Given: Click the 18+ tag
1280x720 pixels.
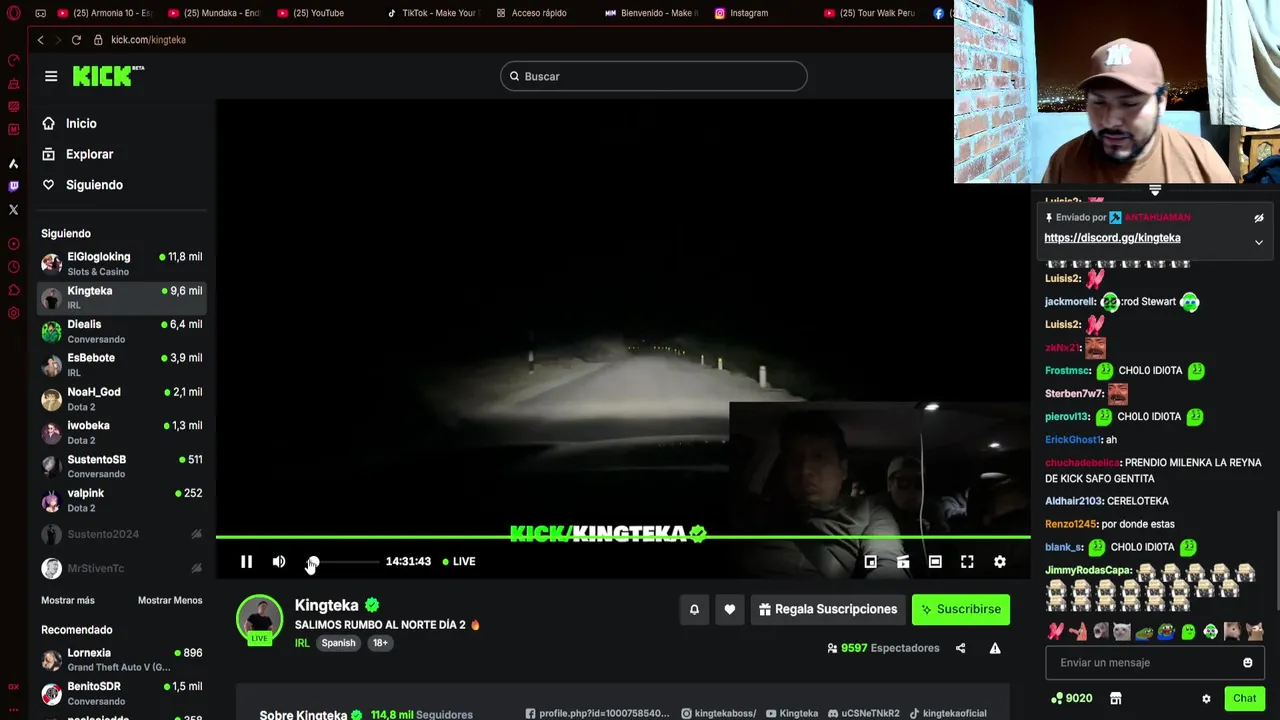Looking at the screenshot, I should [380, 643].
